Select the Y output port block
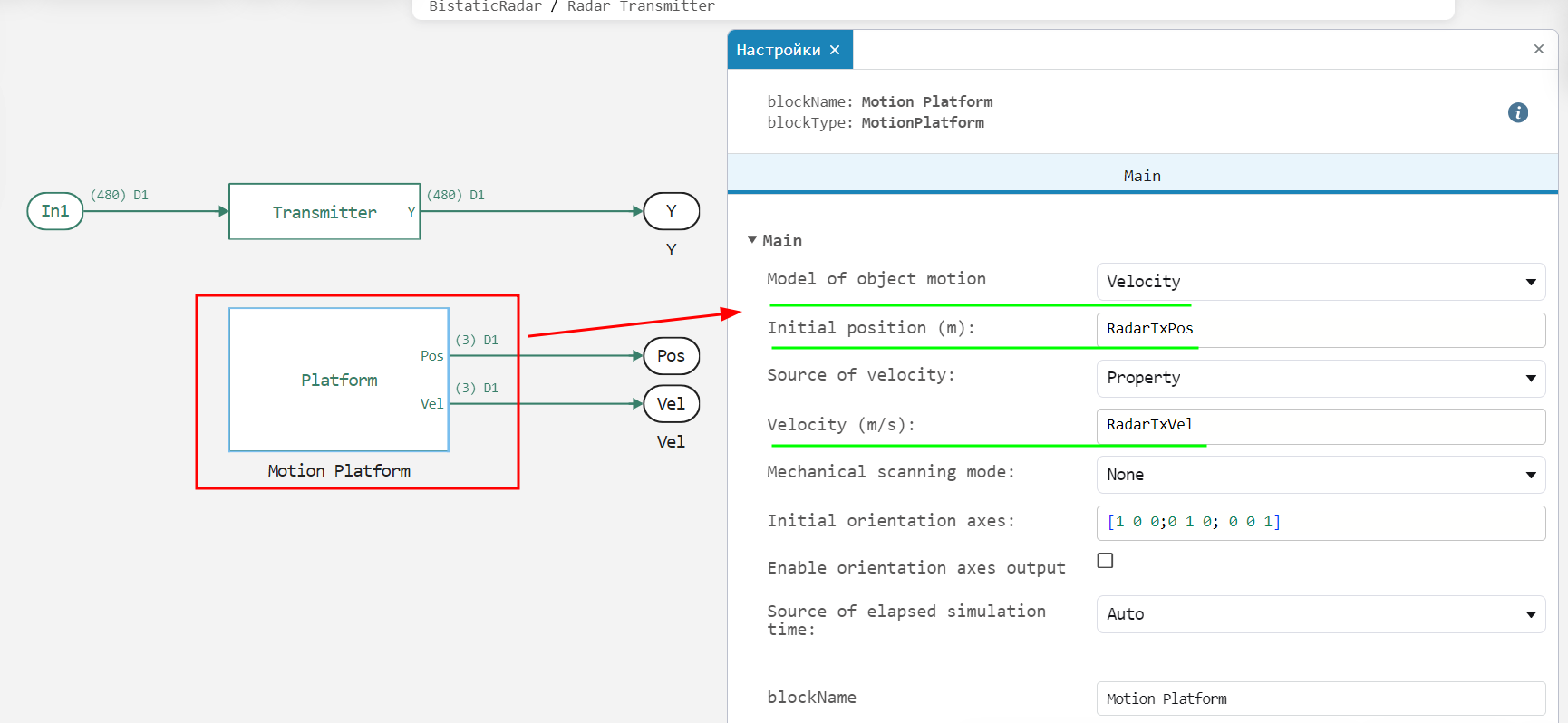 [x=671, y=211]
